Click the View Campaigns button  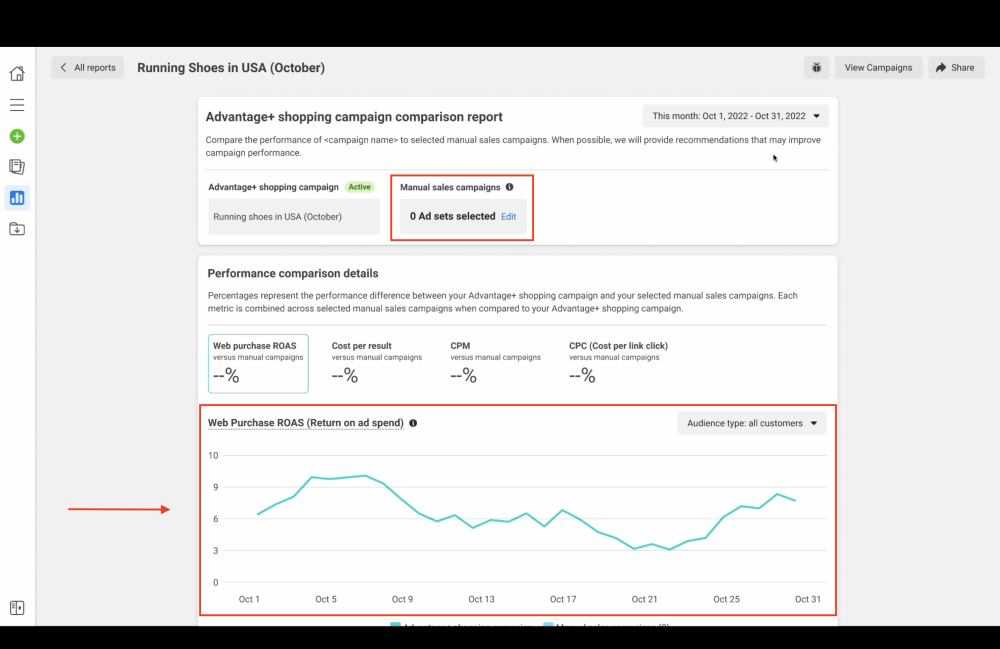(878, 68)
